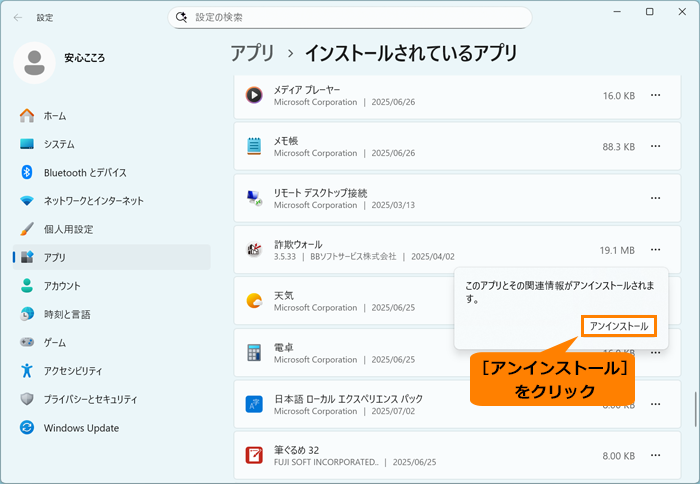
Task: Select the 電卓 app name
Action: [284, 347]
